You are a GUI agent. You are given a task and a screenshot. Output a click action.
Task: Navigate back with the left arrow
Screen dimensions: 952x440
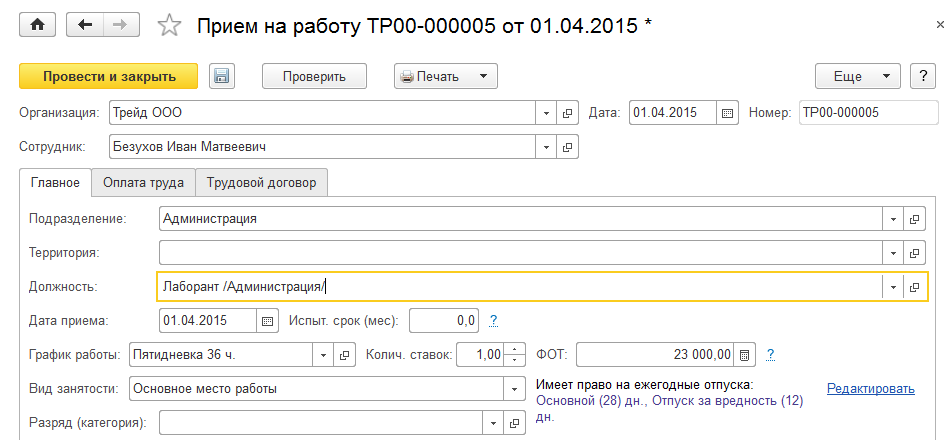pos(85,25)
